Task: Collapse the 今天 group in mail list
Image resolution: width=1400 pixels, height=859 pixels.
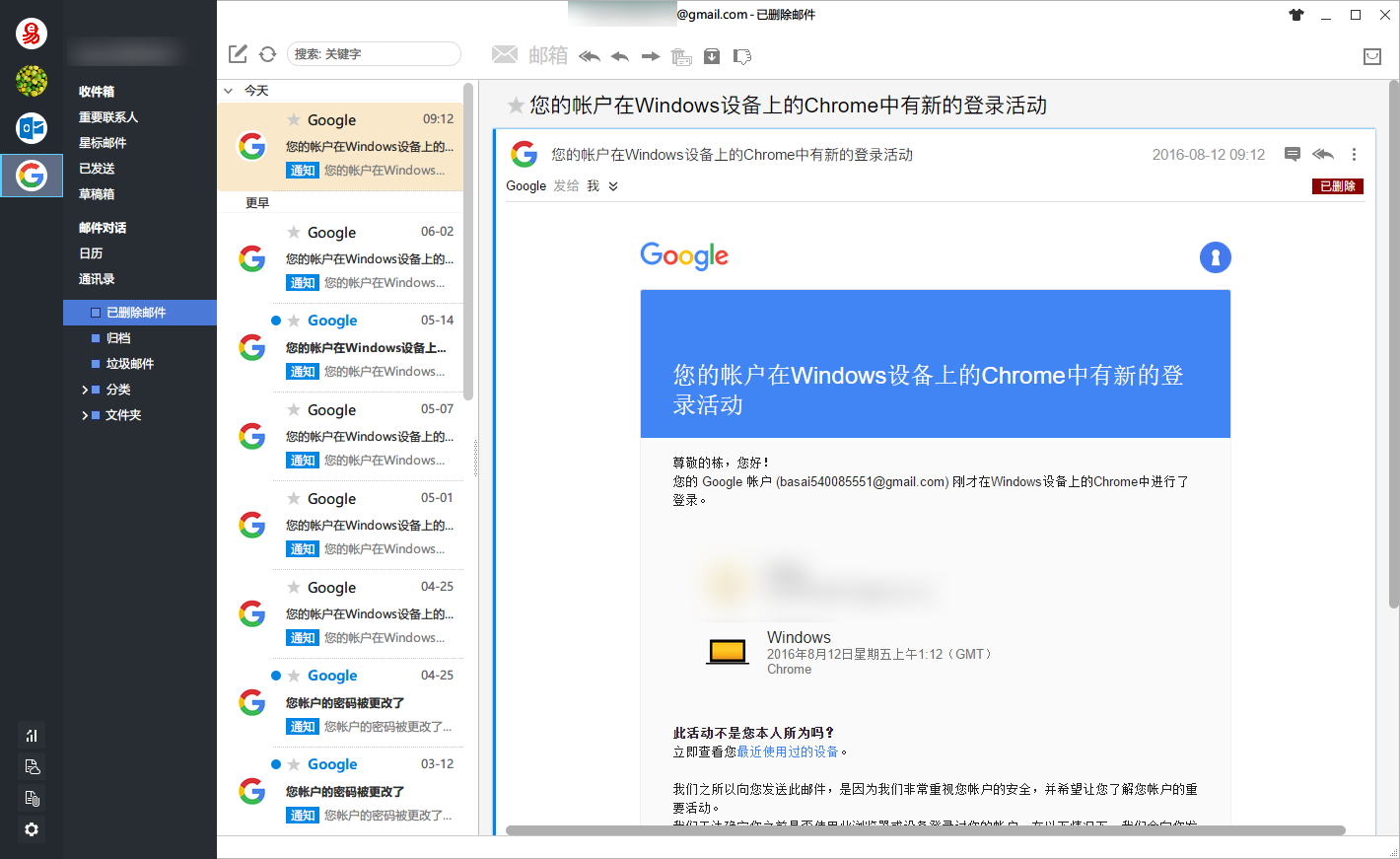Action: (229, 91)
